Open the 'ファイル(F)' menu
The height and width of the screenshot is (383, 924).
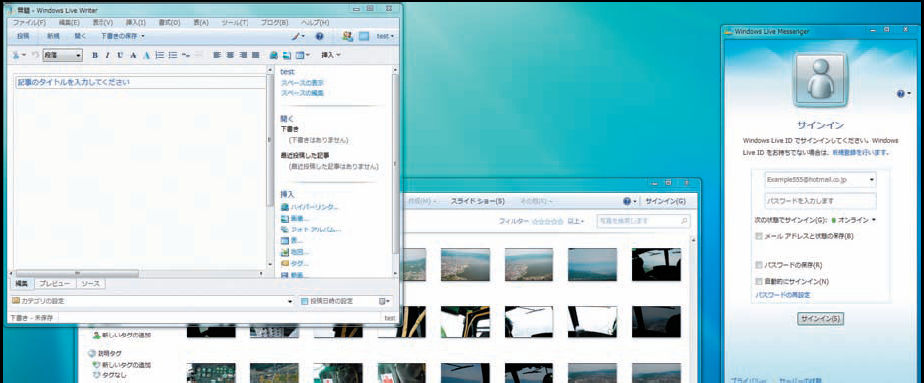coord(29,22)
